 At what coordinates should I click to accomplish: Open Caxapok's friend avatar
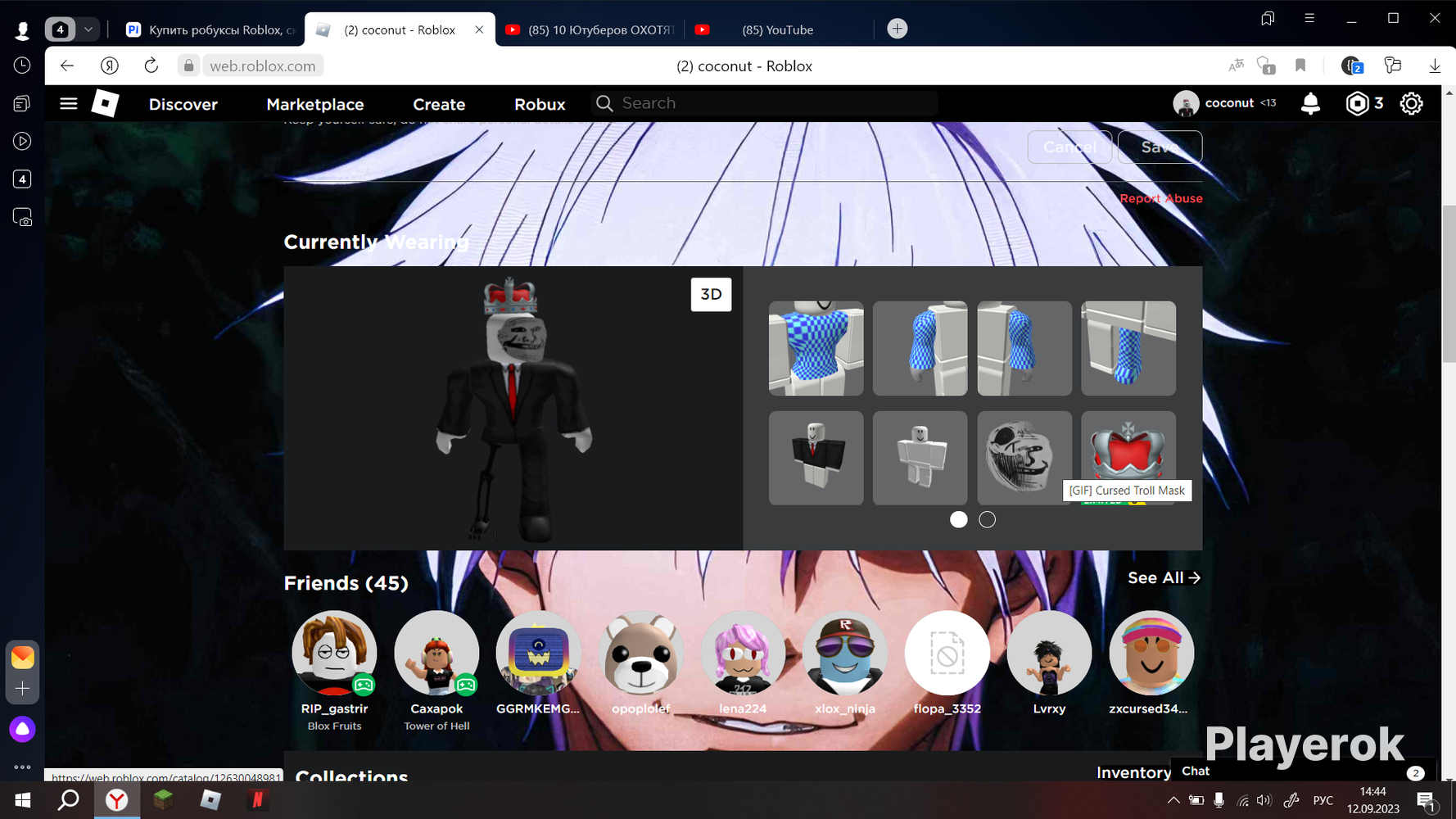[x=436, y=653]
